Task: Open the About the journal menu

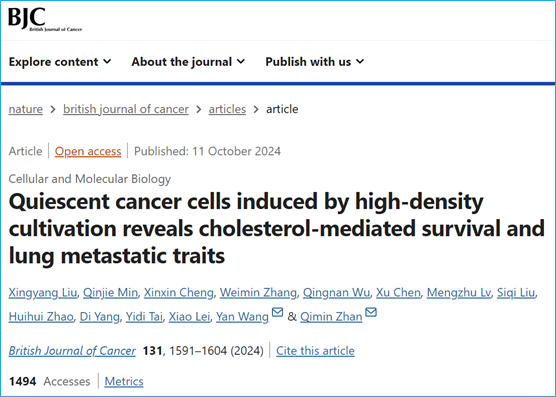Action: [188, 62]
